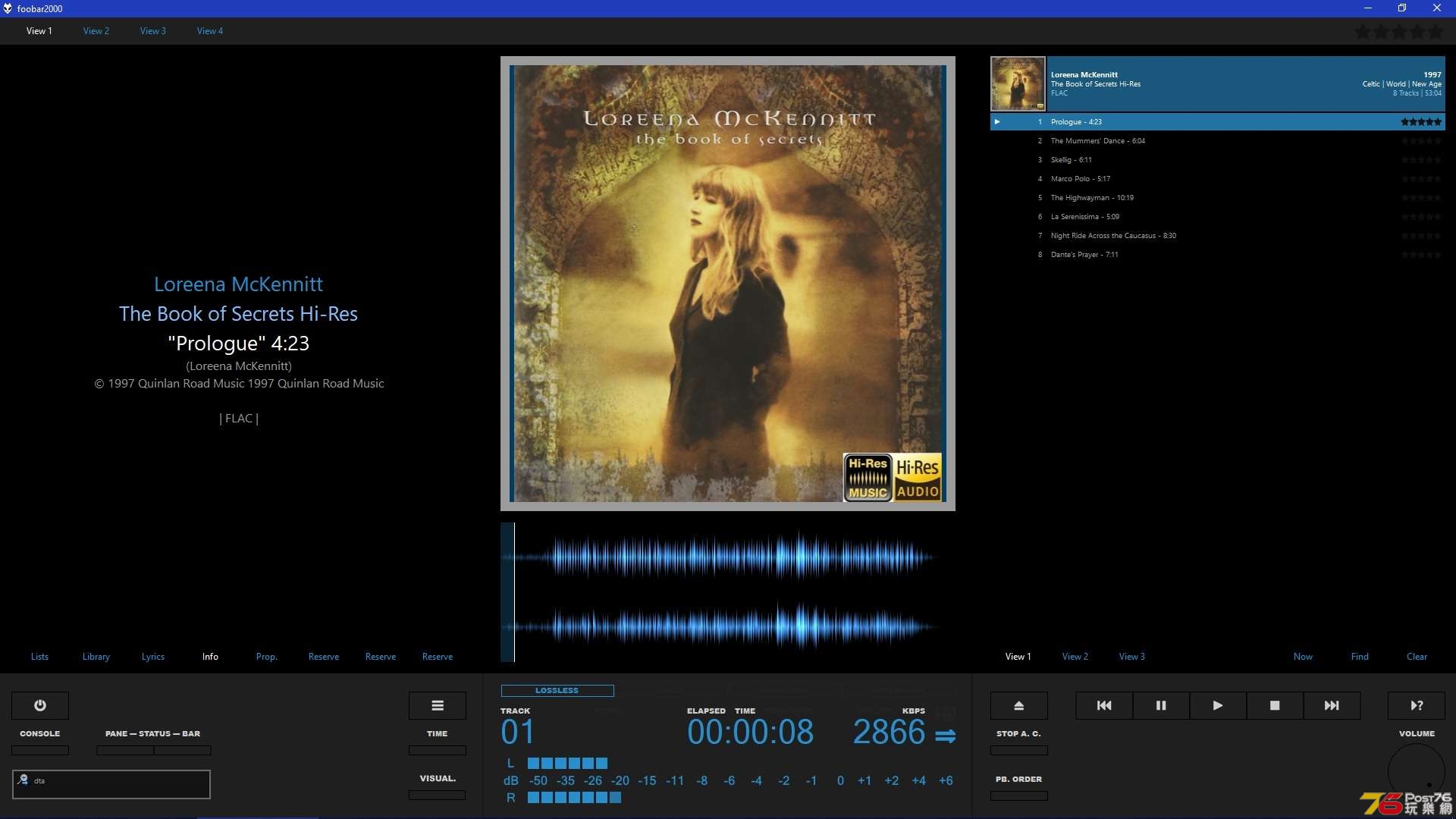Select Prologue track in playlist
Screen dimensions: 1456x819
1218,122
